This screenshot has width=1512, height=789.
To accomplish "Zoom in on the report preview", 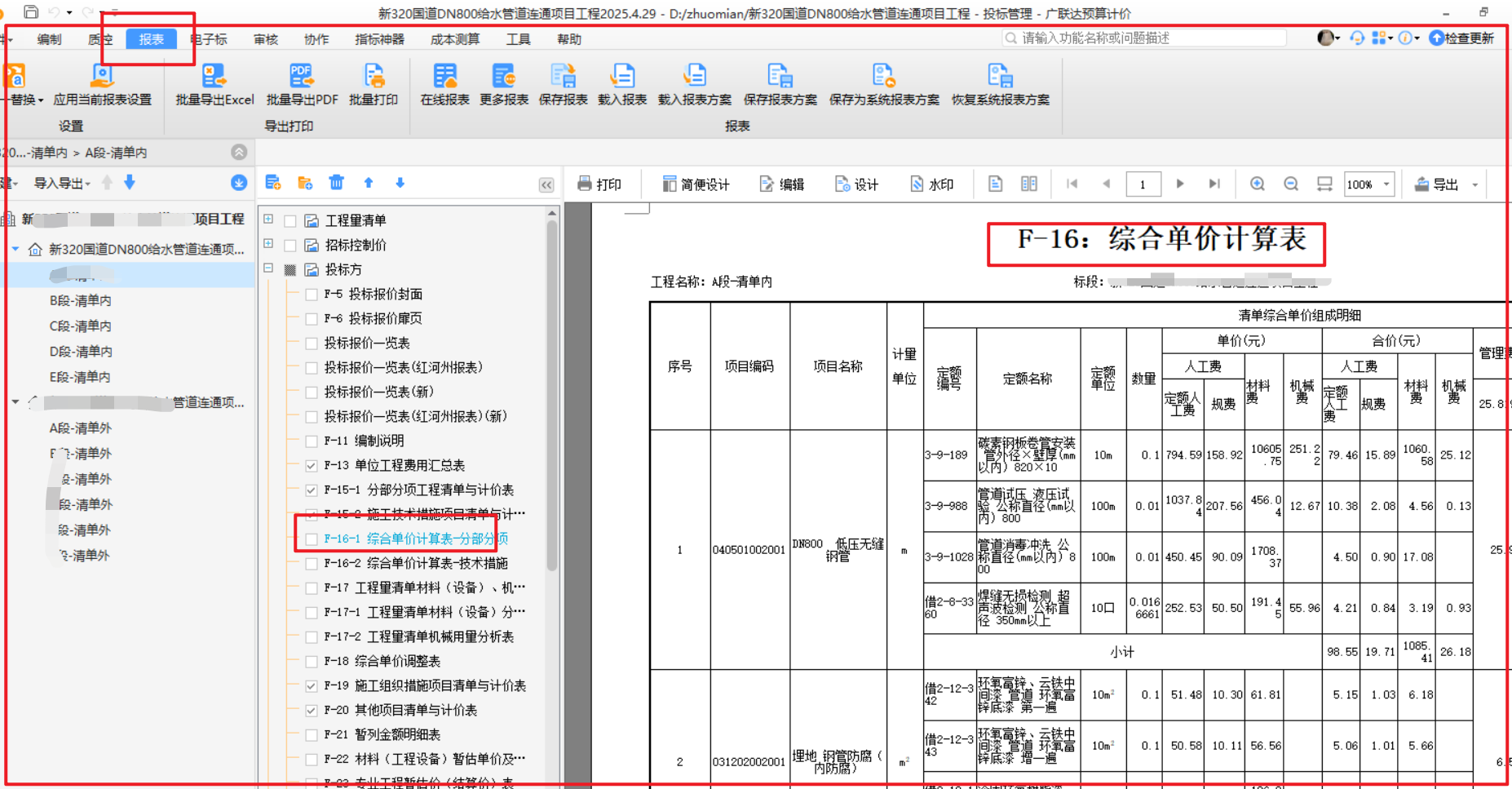I will click(x=1258, y=184).
